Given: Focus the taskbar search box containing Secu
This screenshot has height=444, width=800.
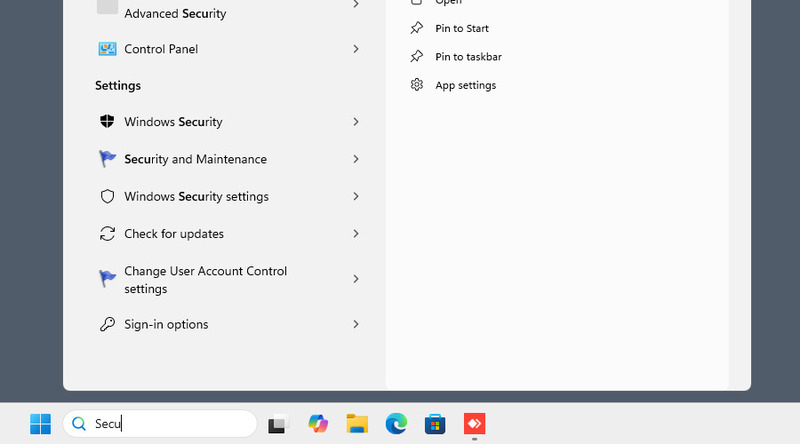Looking at the screenshot, I should tap(160, 424).
